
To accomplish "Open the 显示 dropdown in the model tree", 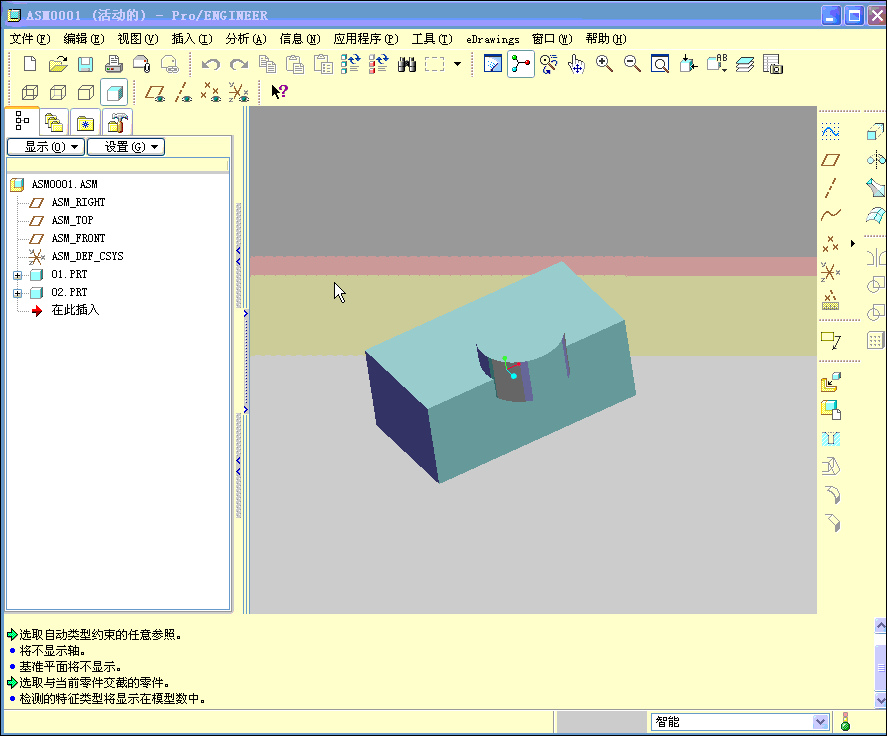I will click(46, 147).
